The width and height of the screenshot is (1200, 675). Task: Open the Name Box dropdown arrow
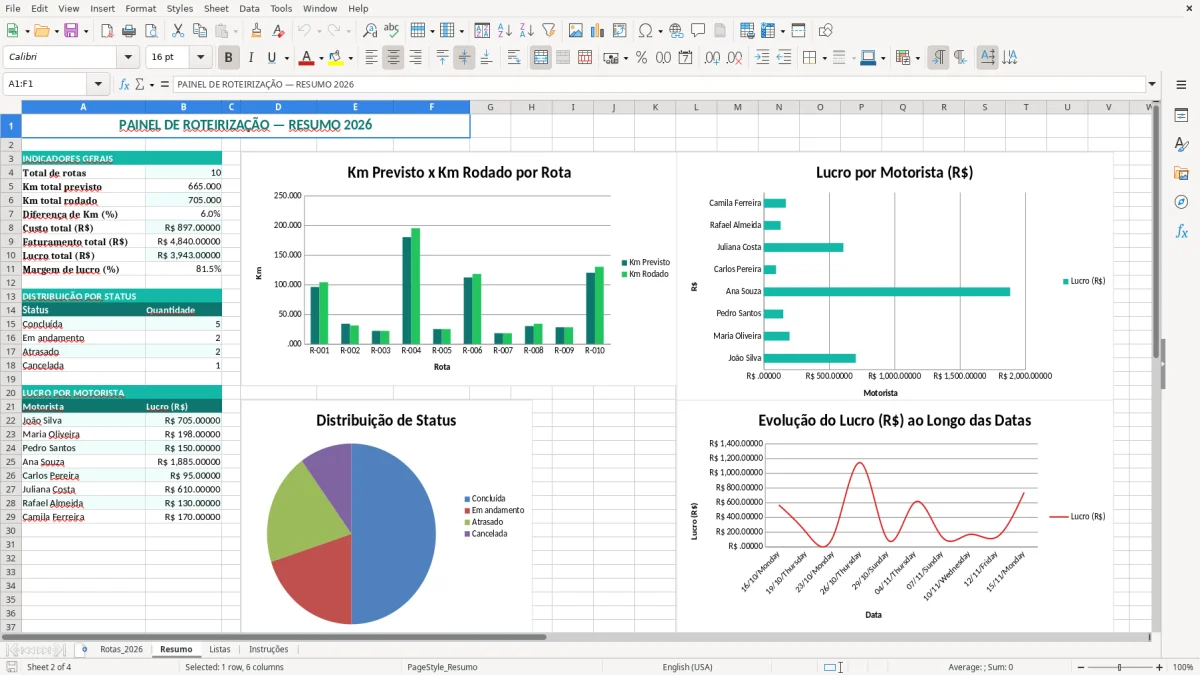tap(98, 84)
